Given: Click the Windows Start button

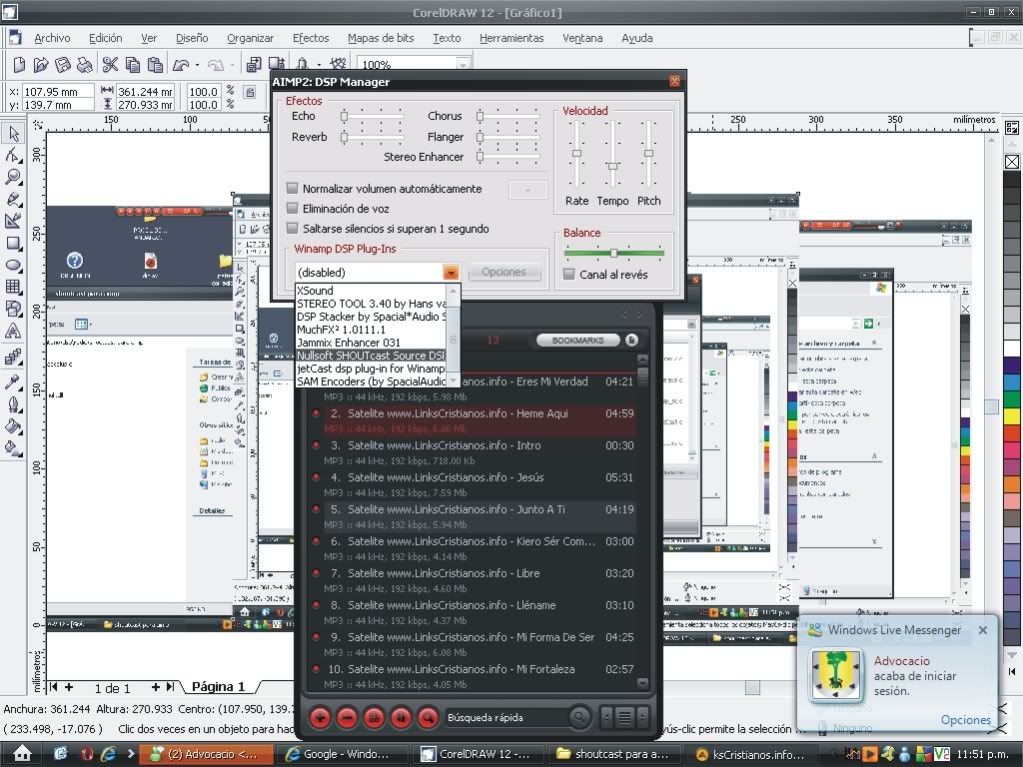Looking at the screenshot, I should (x=22, y=754).
